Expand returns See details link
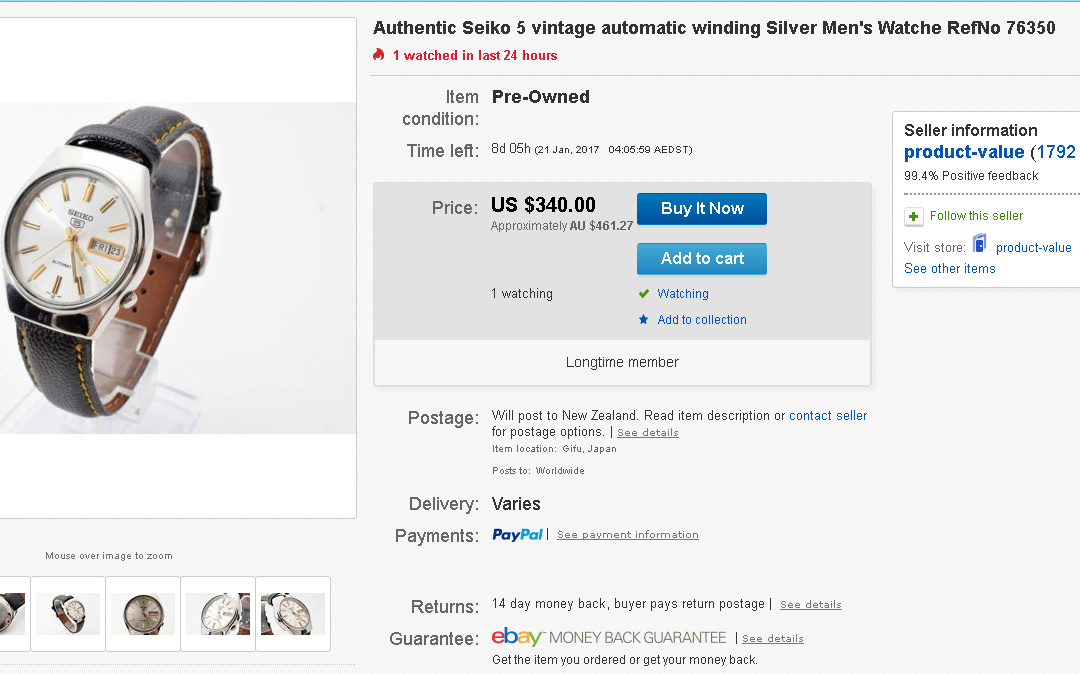1080x674 pixels. click(810, 605)
